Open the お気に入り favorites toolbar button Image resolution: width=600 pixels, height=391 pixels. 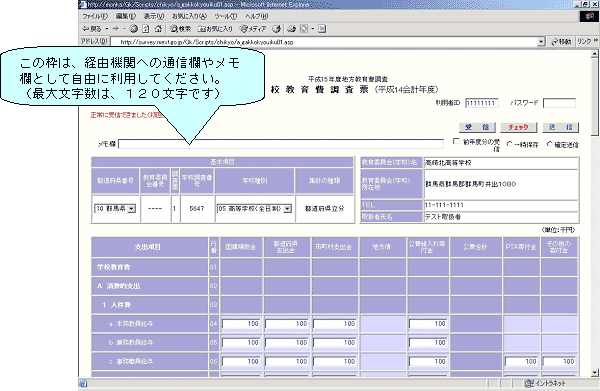point(215,29)
